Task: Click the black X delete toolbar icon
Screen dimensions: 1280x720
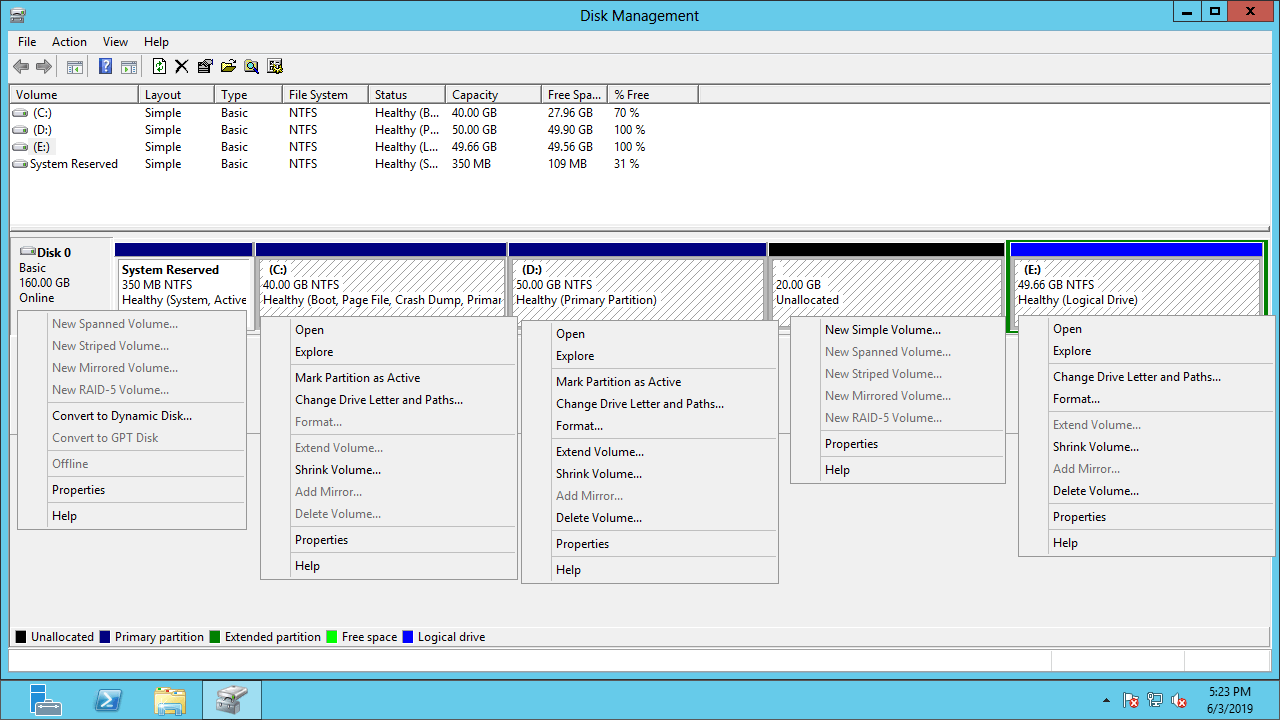Action: pos(182,67)
